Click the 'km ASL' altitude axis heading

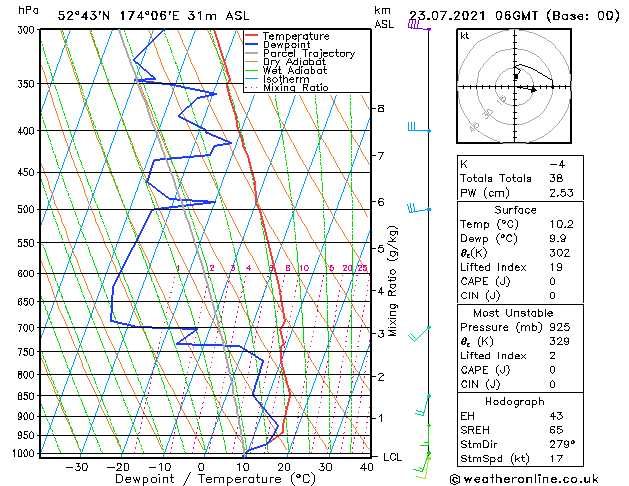[384, 17]
